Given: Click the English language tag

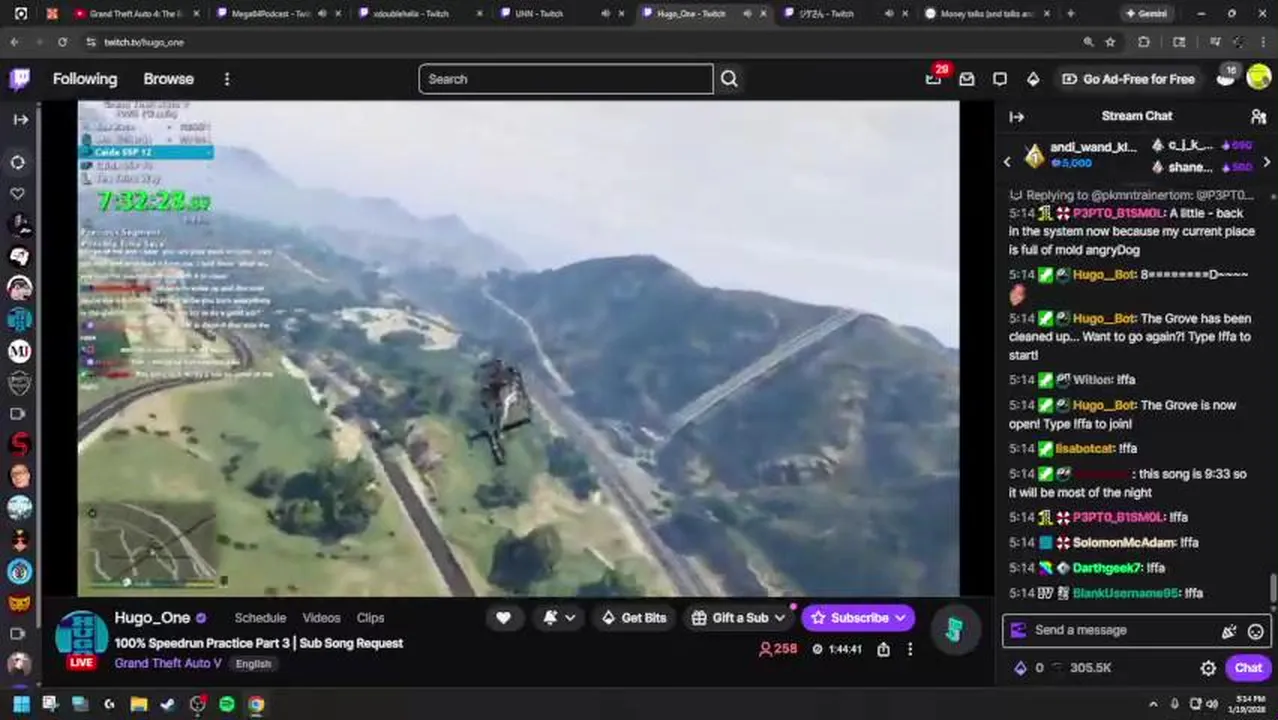Looking at the screenshot, I should pyautogui.click(x=253, y=664).
